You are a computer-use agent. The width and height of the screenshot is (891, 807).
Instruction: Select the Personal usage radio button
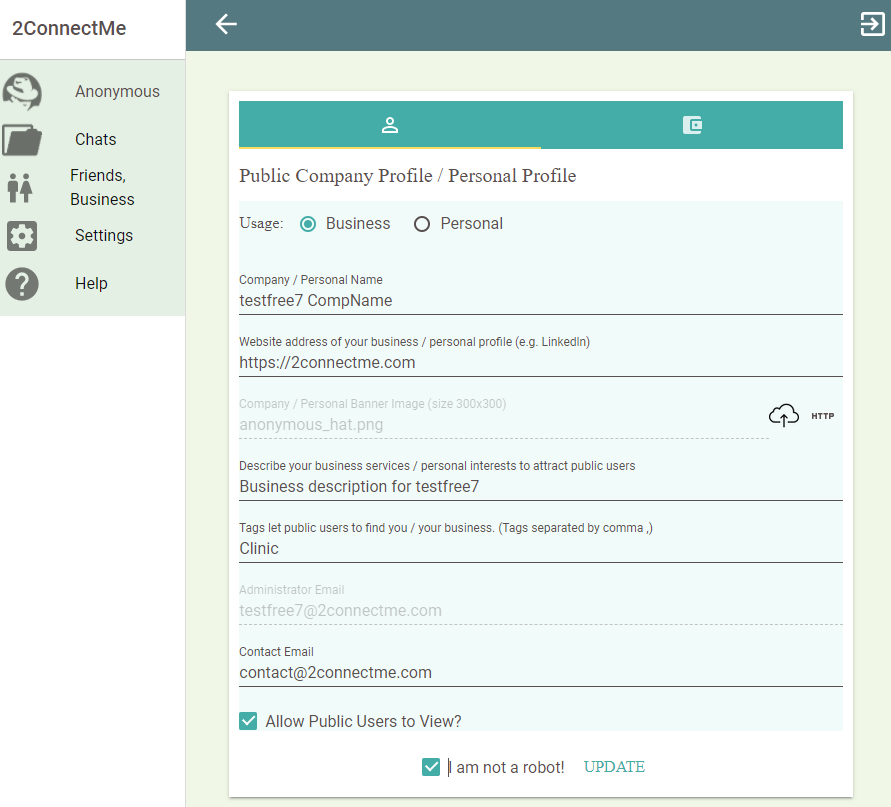422,224
